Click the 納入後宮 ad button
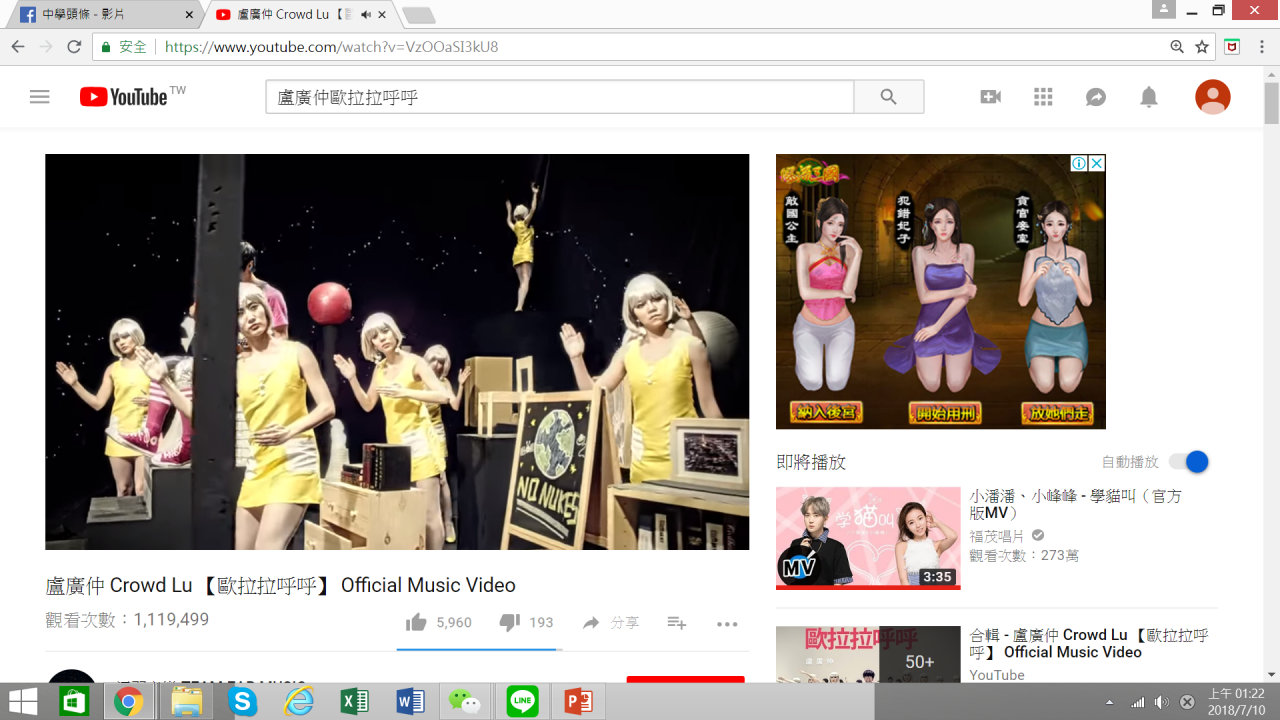The image size is (1280, 720). coord(827,412)
